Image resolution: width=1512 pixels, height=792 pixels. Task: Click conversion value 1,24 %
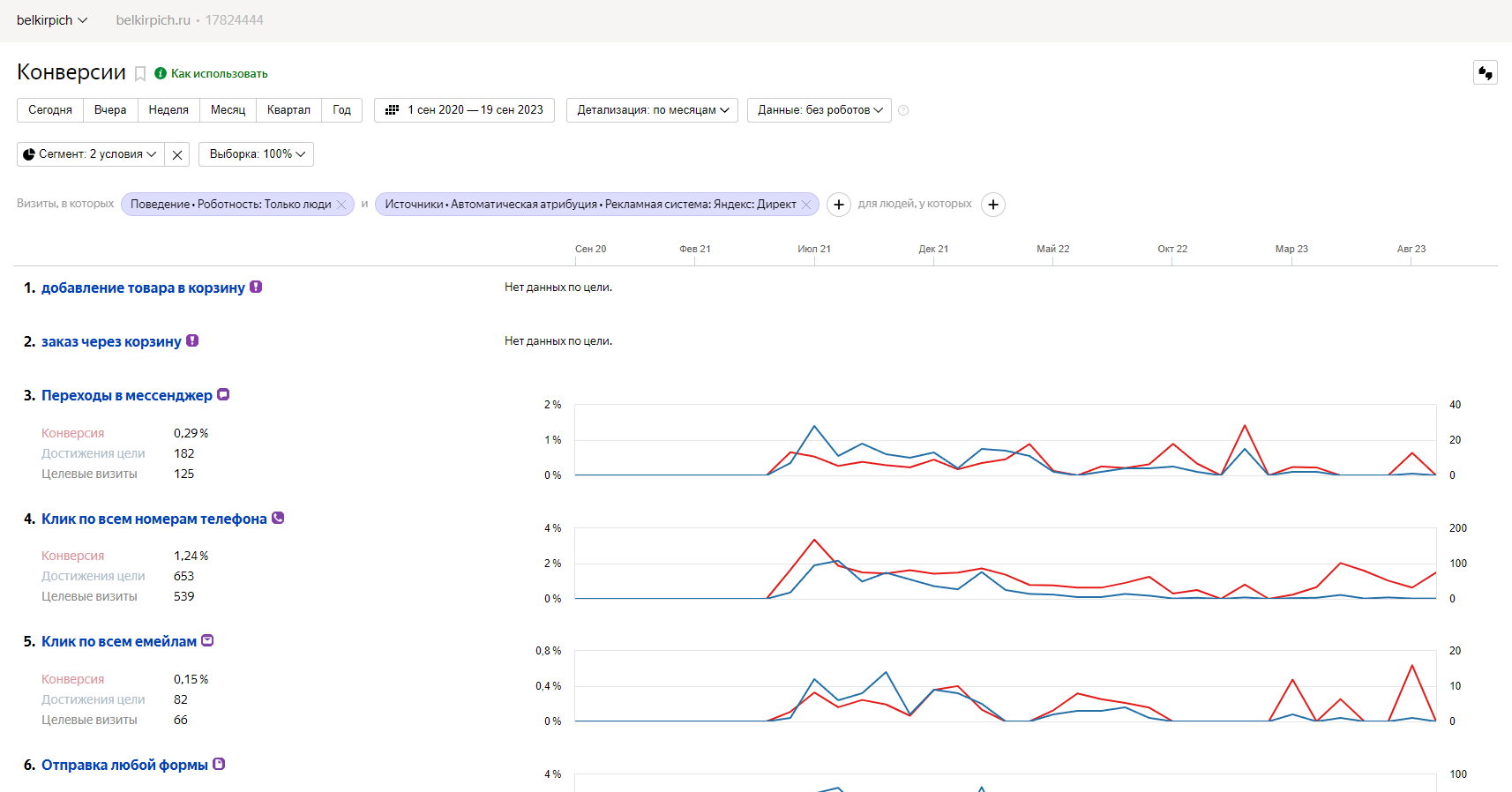pos(191,556)
